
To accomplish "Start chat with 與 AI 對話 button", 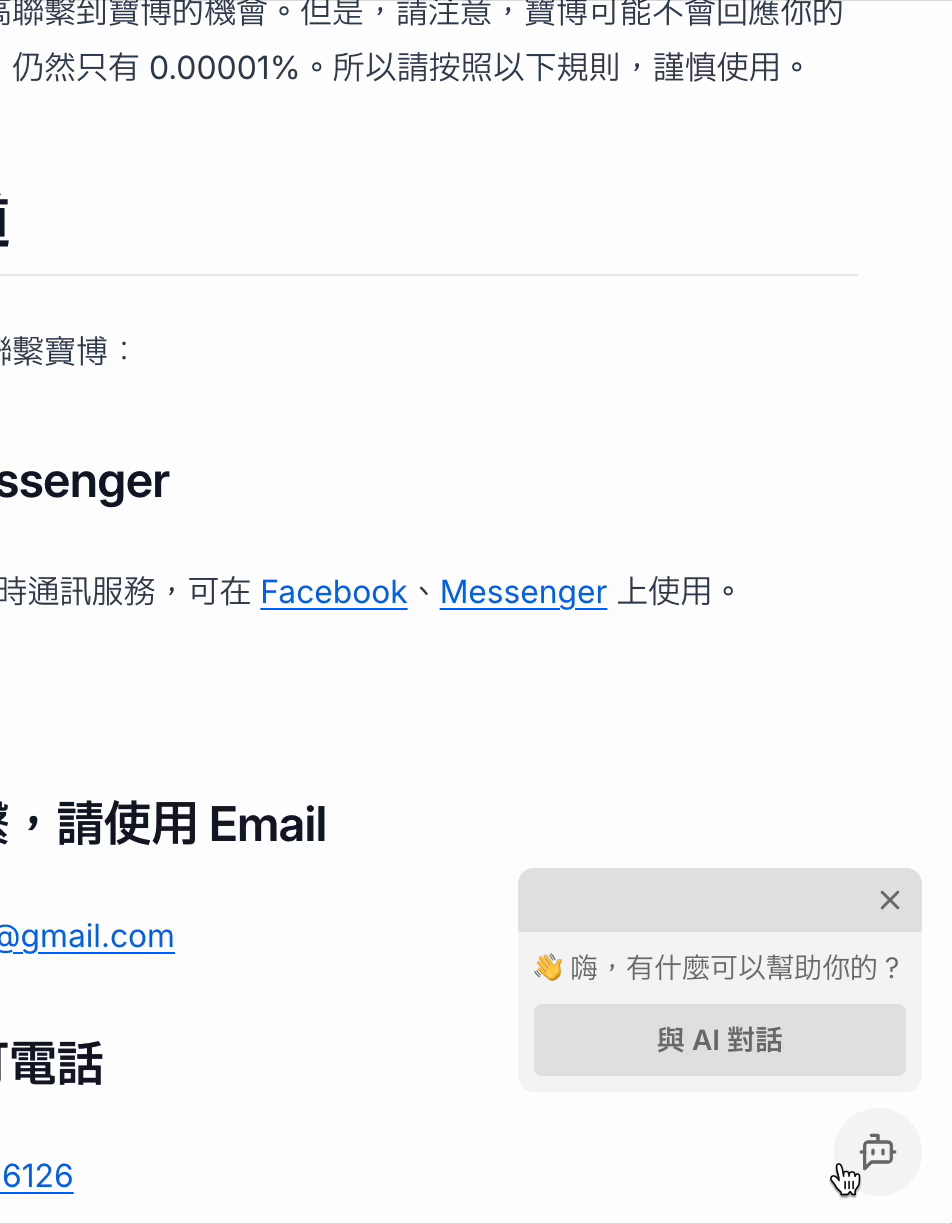I will (720, 1040).
